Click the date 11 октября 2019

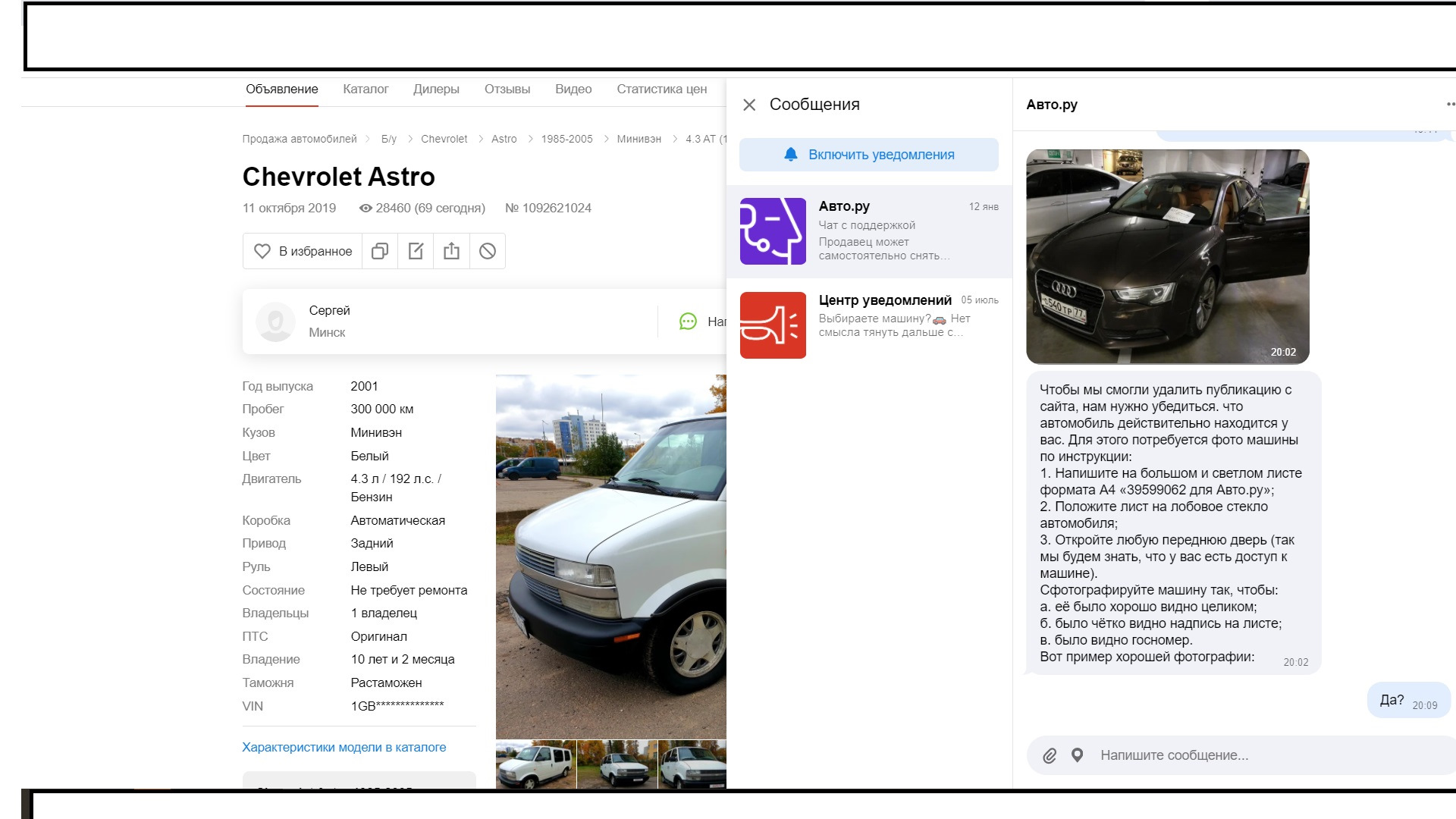pyautogui.click(x=289, y=208)
